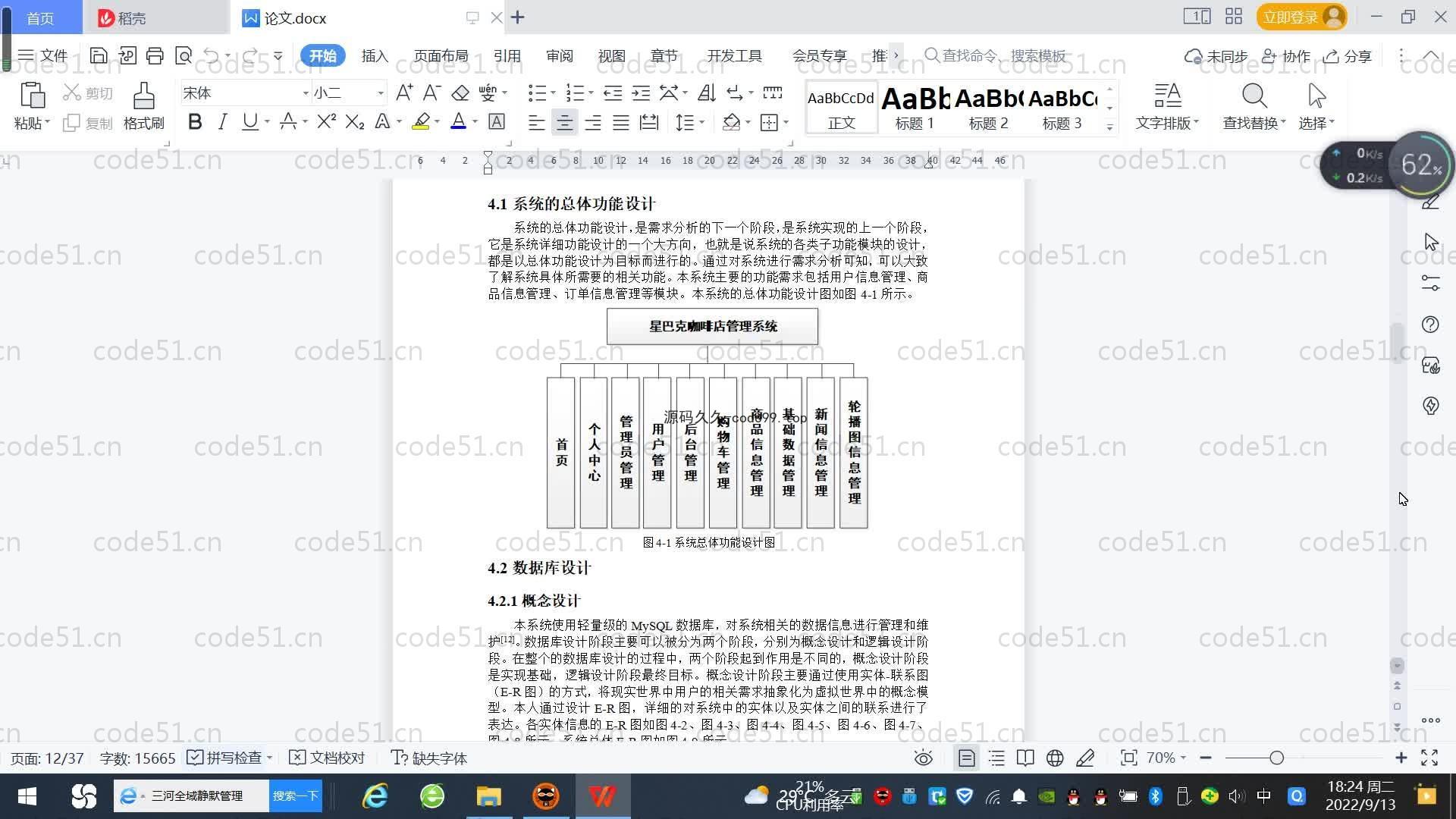The height and width of the screenshot is (819, 1456).
Task: Enter full screen mode icon
Action: point(1429,758)
